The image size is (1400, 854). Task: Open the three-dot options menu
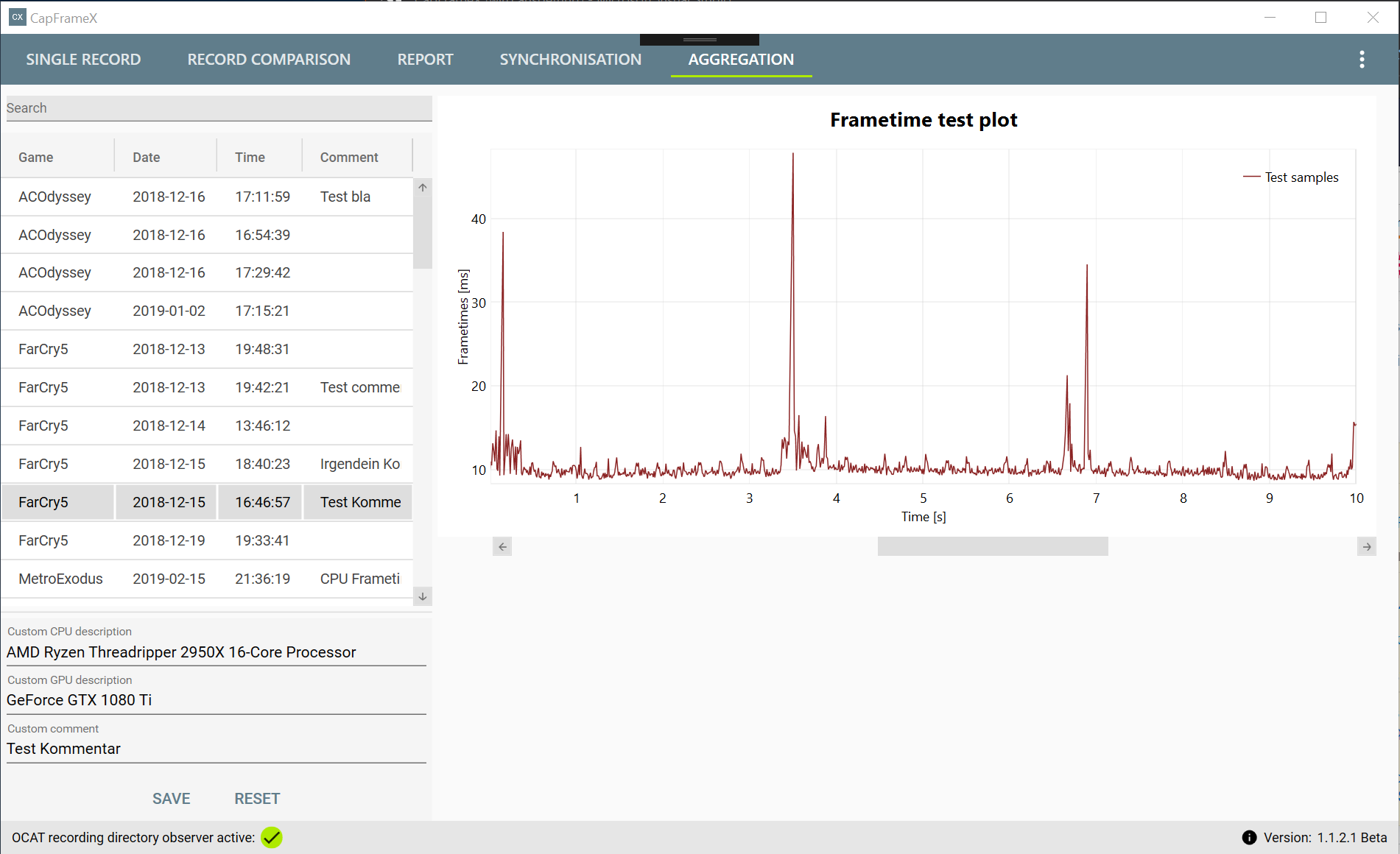click(x=1362, y=60)
